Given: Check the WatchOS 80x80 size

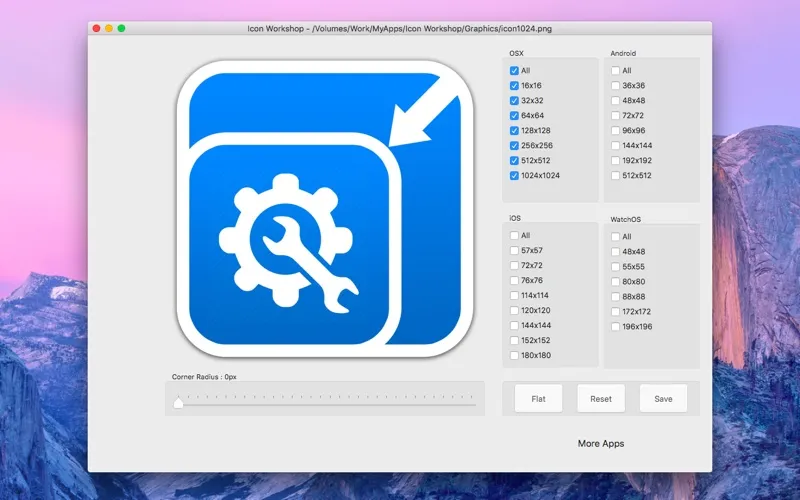Looking at the screenshot, I should coord(615,282).
